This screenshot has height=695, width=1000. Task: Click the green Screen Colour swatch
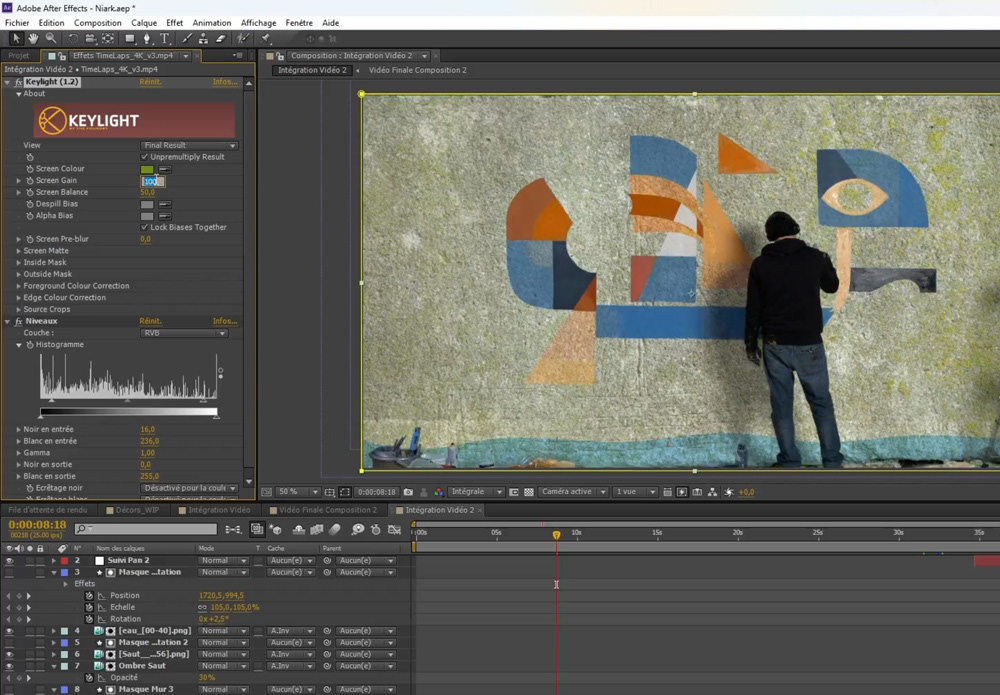point(147,169)
